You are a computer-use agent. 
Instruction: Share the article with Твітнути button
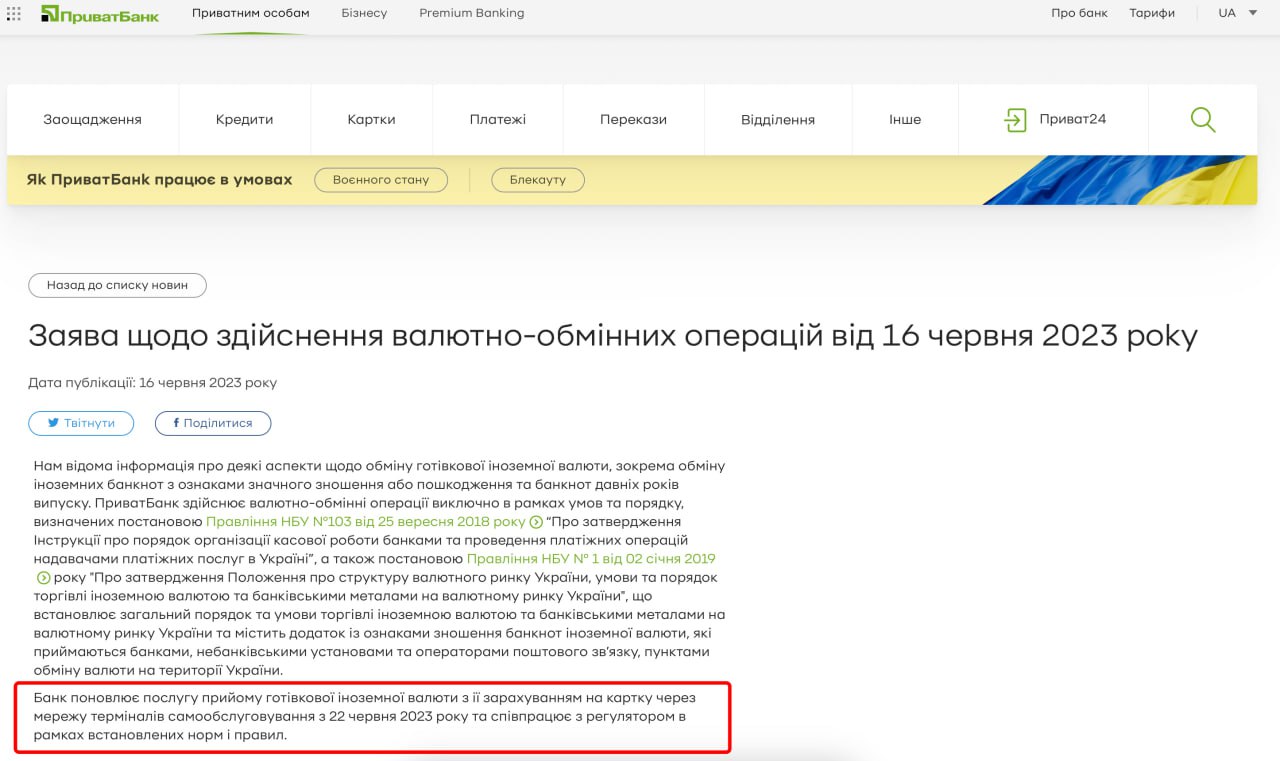[x=82, y=423]
